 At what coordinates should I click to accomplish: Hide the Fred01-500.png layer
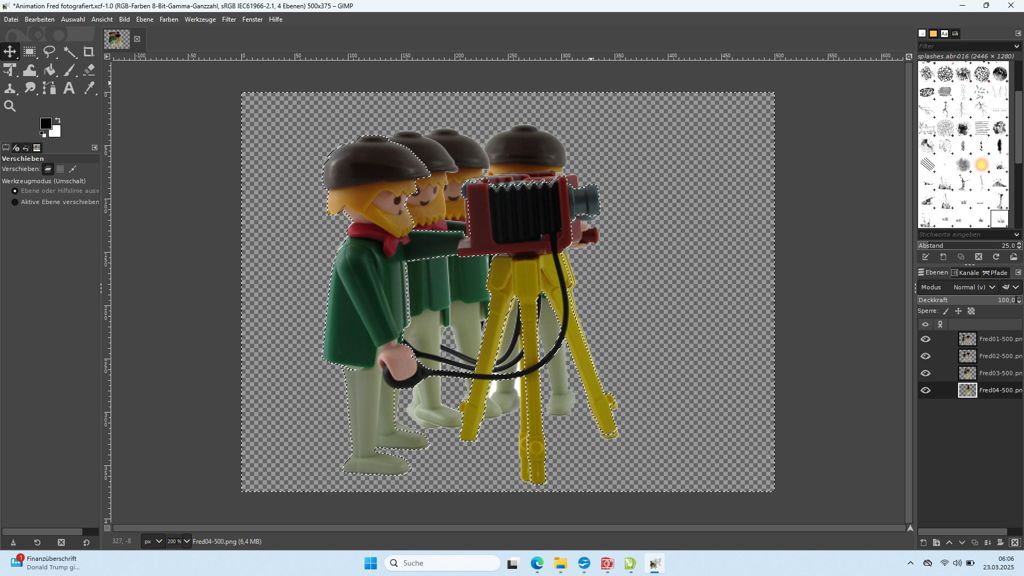point(925,339)
